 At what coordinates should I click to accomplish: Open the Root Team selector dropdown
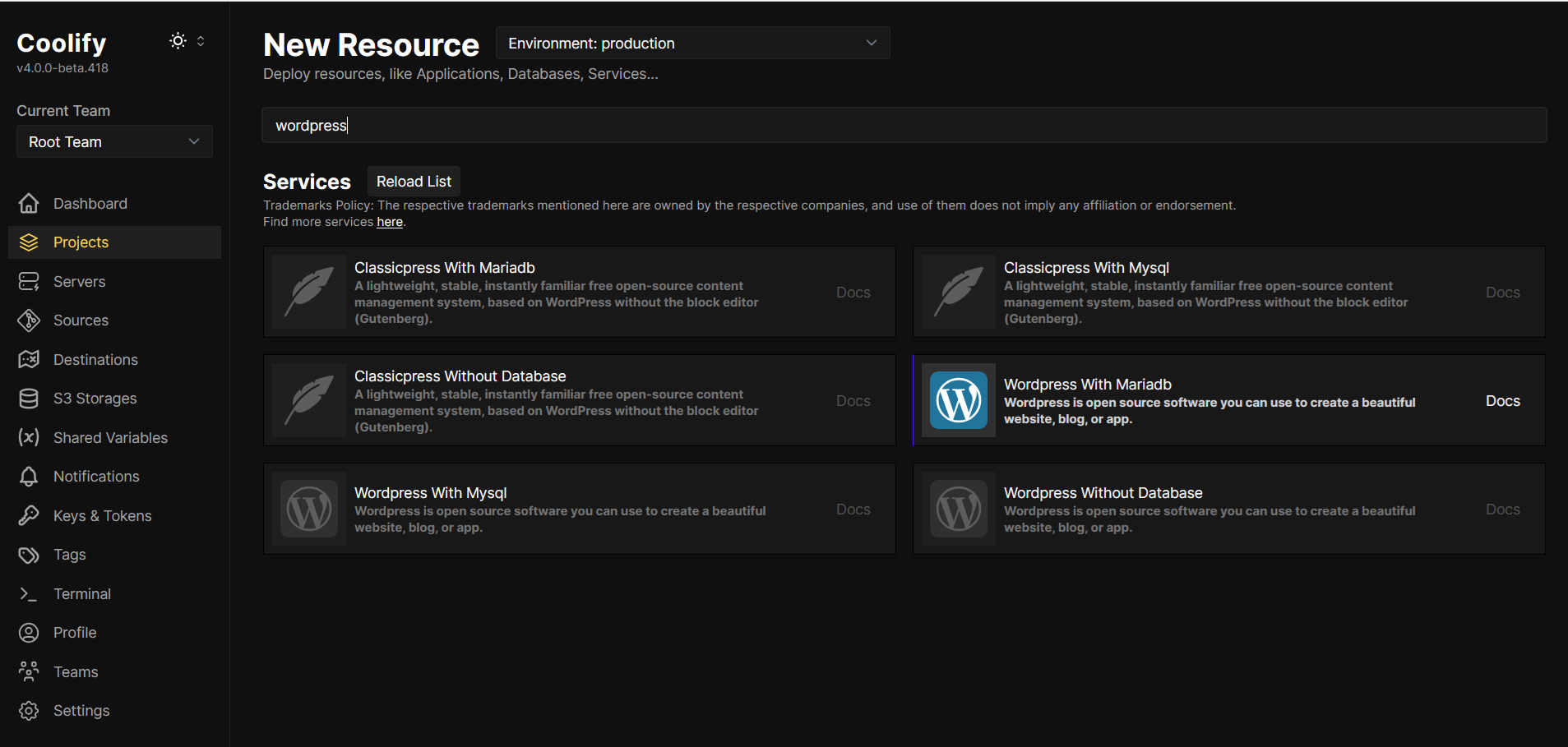[114, 141]
